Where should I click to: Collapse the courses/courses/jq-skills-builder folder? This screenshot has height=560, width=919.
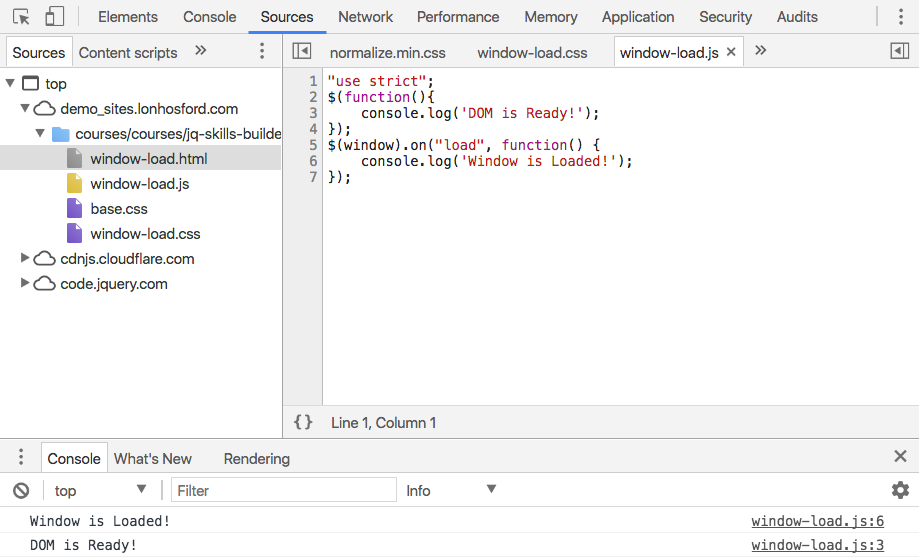(x=40, y=133)
